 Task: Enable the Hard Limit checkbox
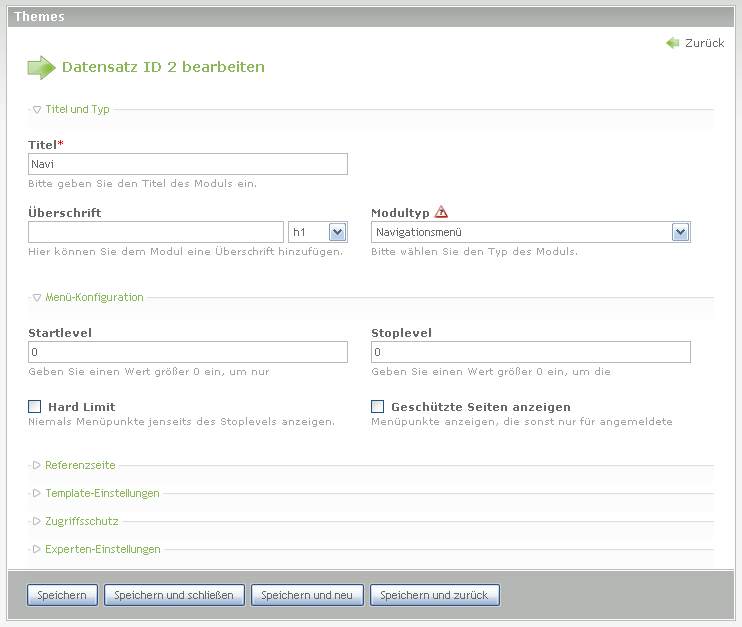pos(35,407)
